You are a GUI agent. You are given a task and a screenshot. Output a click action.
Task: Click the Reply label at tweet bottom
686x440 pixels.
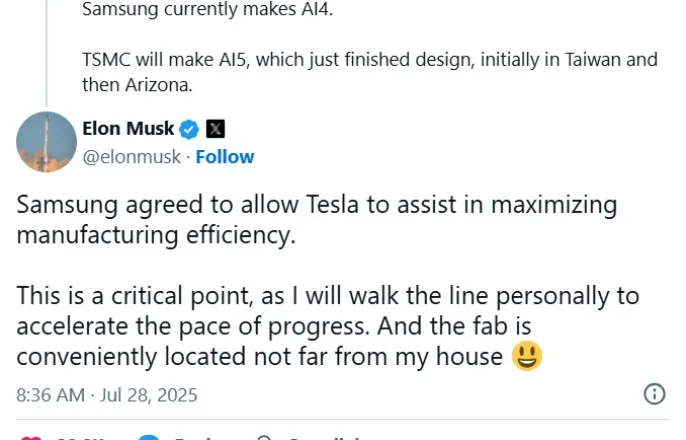point(195,438)
